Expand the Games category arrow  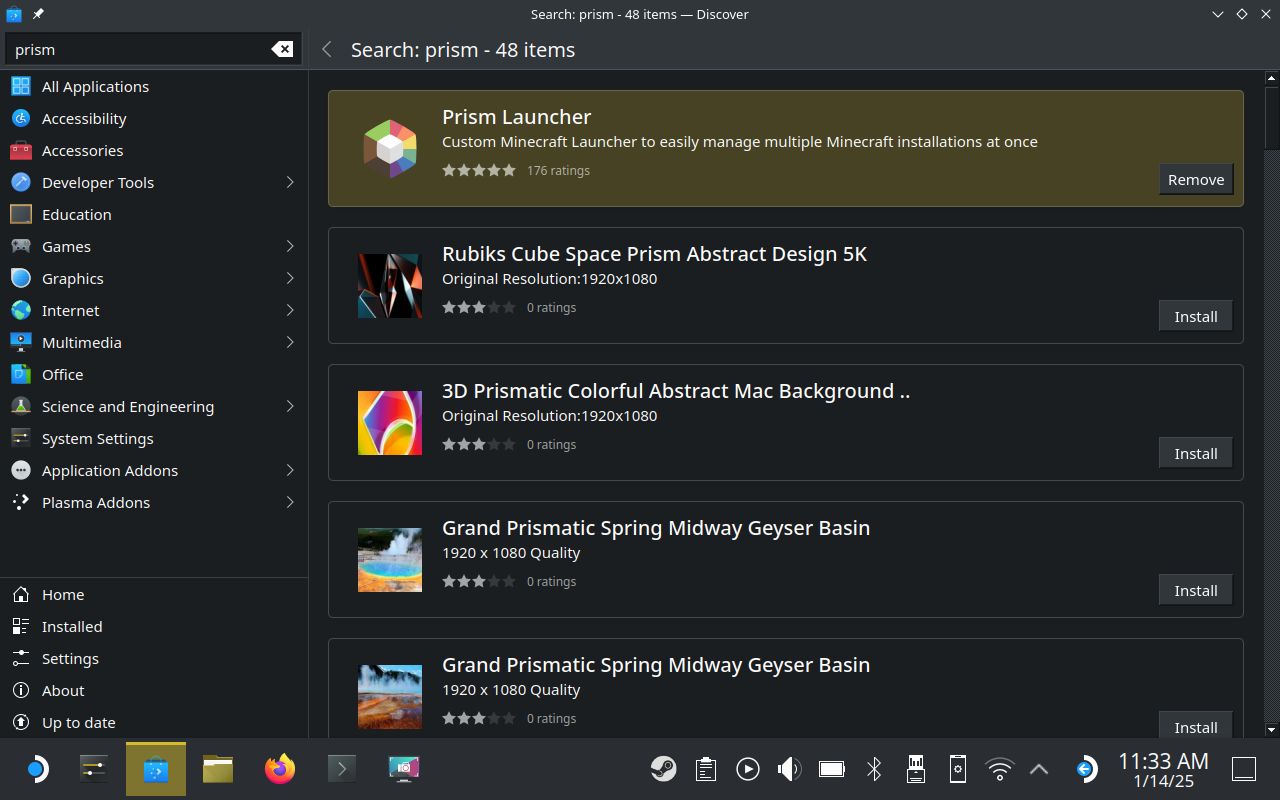click(290, 246)
